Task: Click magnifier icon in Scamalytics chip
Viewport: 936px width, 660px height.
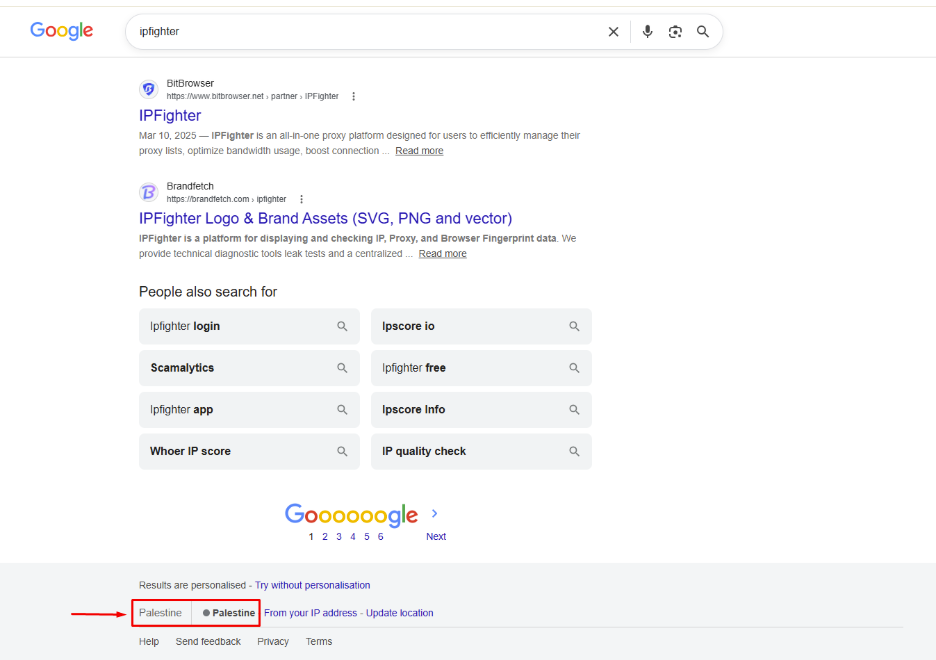Action: click(342, 368)
